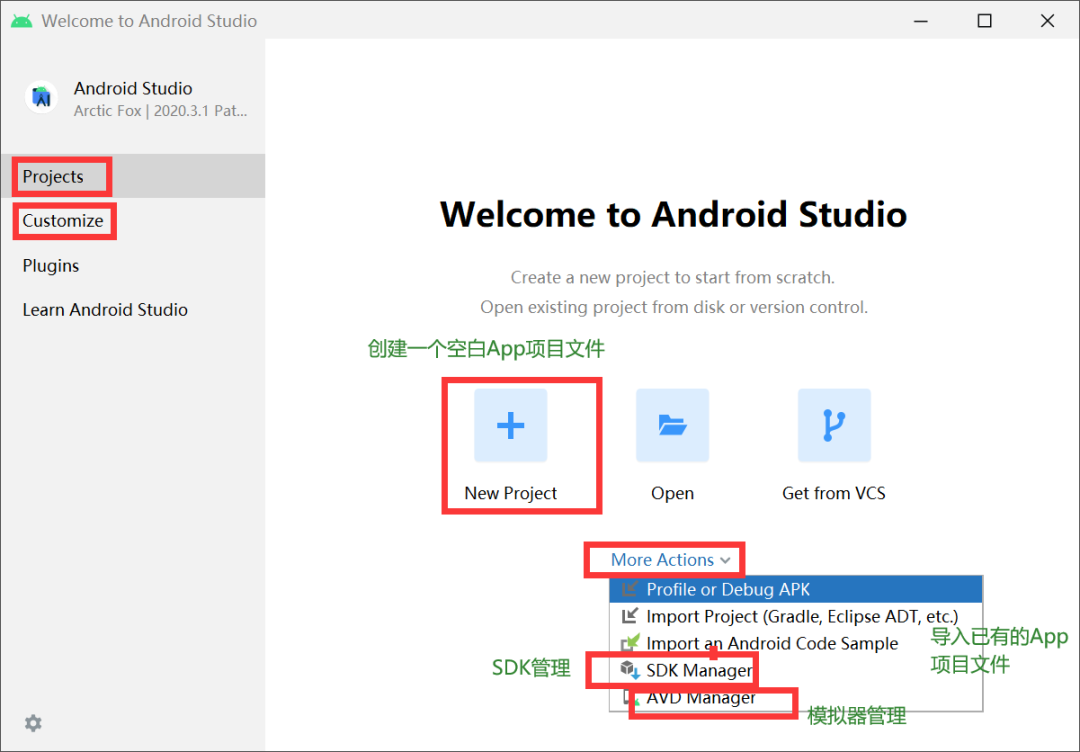
Task: Click the SDK Manager cube icon
Action: 630,669
